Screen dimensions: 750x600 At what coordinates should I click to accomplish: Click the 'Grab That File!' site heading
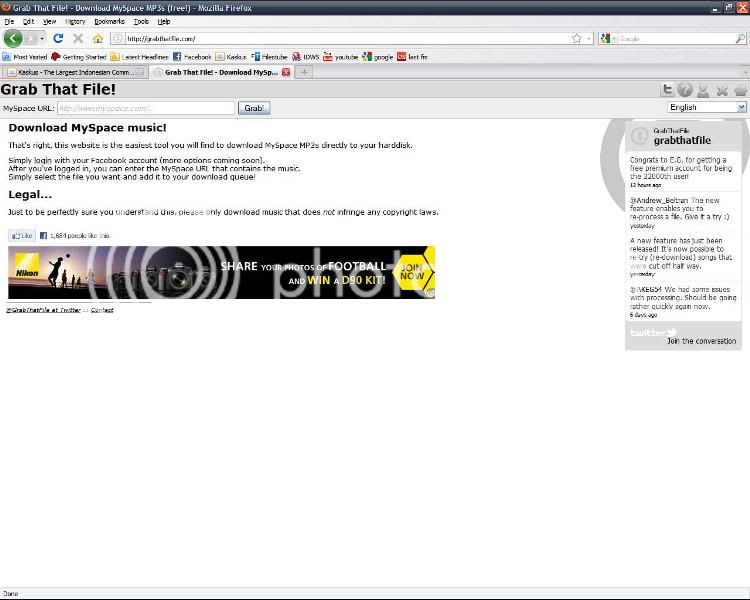(58, 89)
